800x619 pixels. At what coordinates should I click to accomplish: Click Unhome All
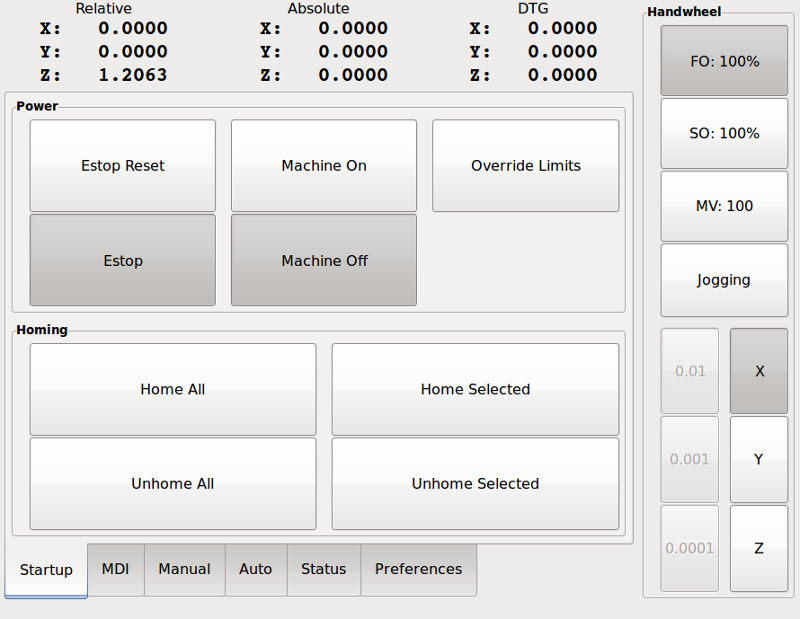pos(172,483)
